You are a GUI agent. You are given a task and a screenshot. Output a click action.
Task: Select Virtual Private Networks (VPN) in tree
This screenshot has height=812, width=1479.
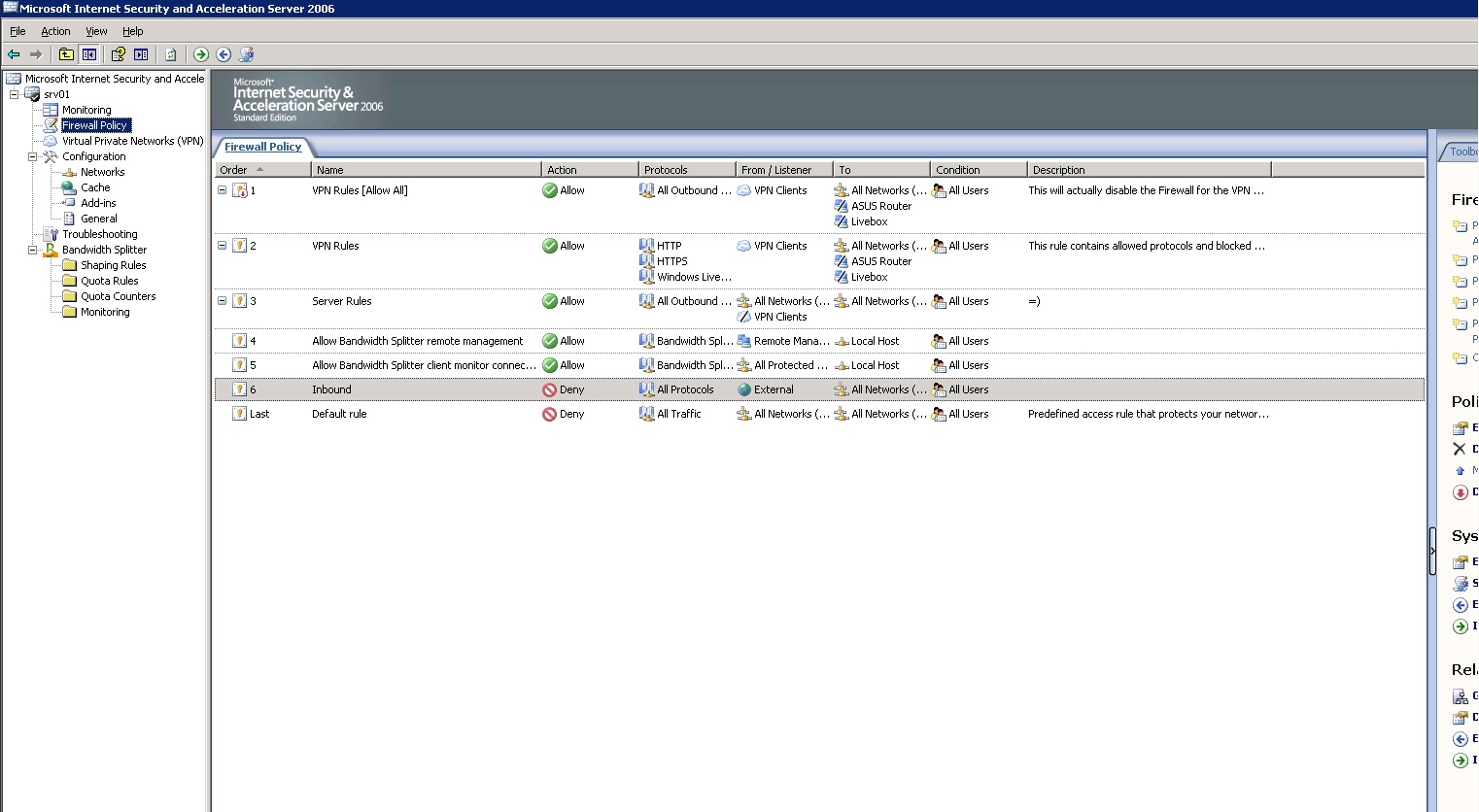pyautogui.click(x=132, y=141)
